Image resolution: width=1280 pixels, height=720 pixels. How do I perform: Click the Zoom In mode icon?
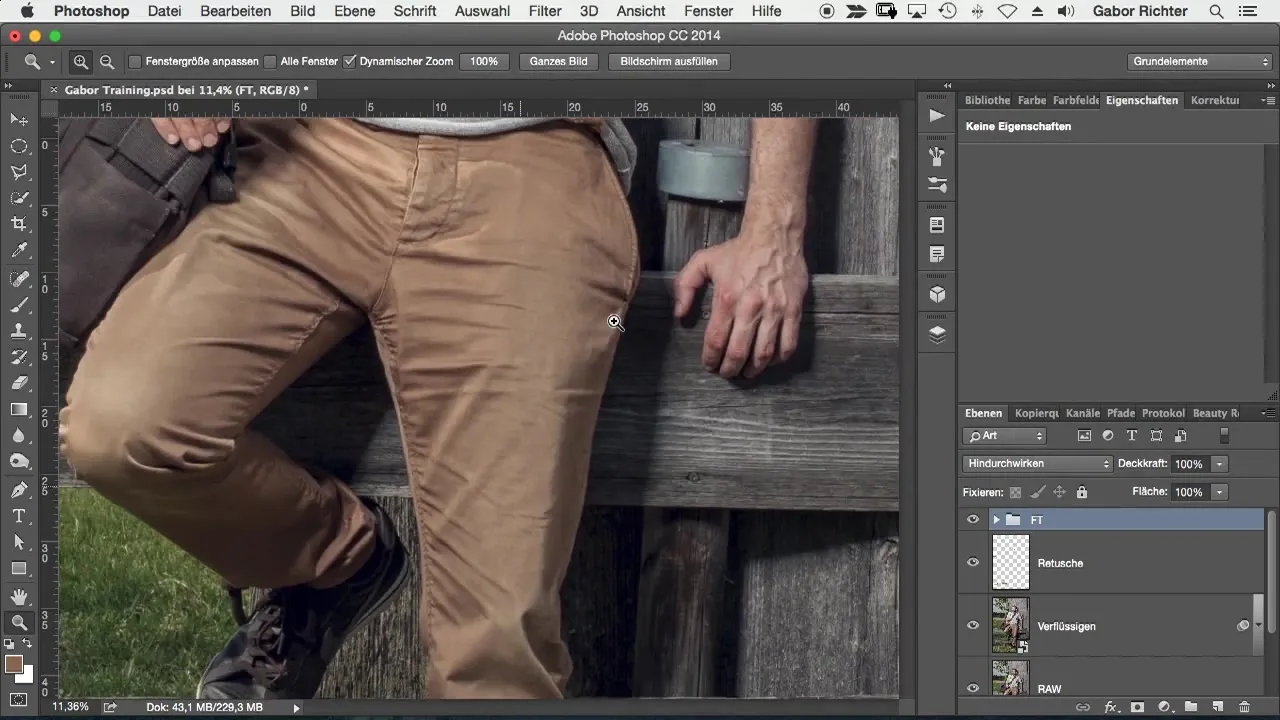[x=81, y=61]
